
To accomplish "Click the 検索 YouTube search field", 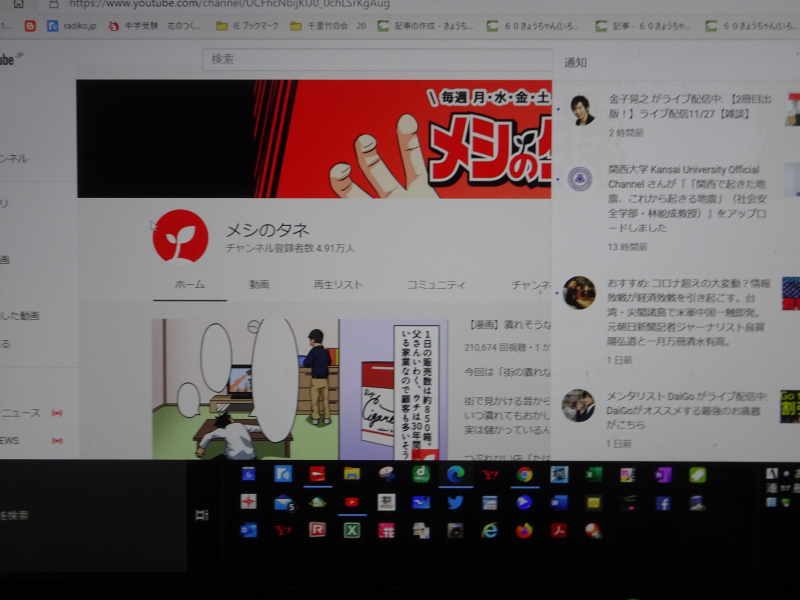I will click(x=377, y=59).
